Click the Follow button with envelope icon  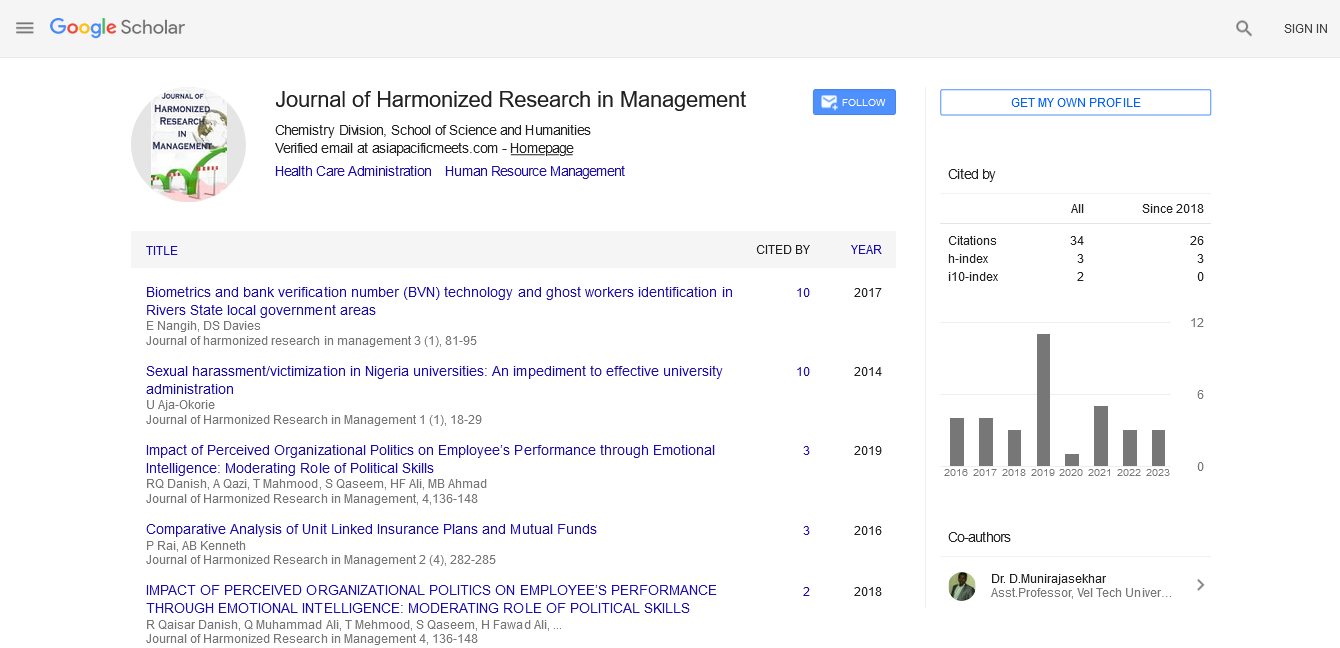coord(854,102)
